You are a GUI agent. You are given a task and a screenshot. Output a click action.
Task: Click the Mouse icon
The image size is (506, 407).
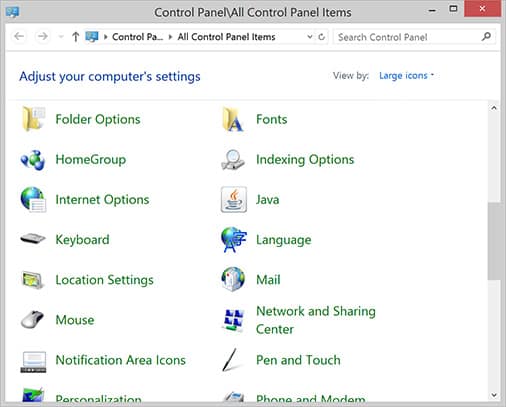tap(32, 320)
